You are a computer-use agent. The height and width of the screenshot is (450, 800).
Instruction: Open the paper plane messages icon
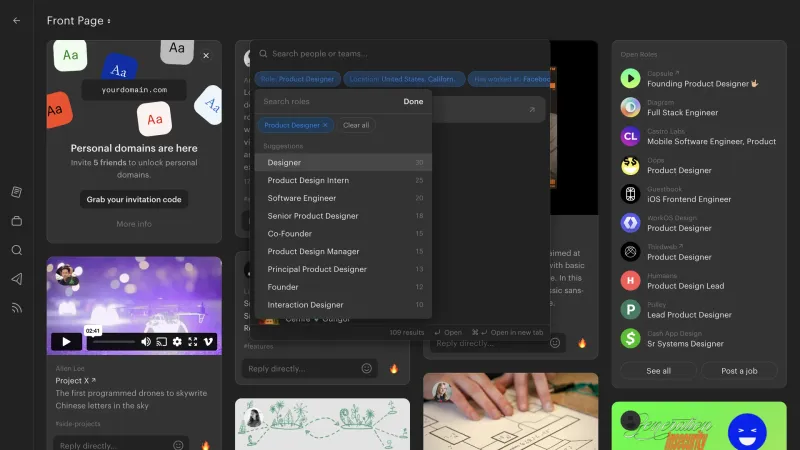16,279
